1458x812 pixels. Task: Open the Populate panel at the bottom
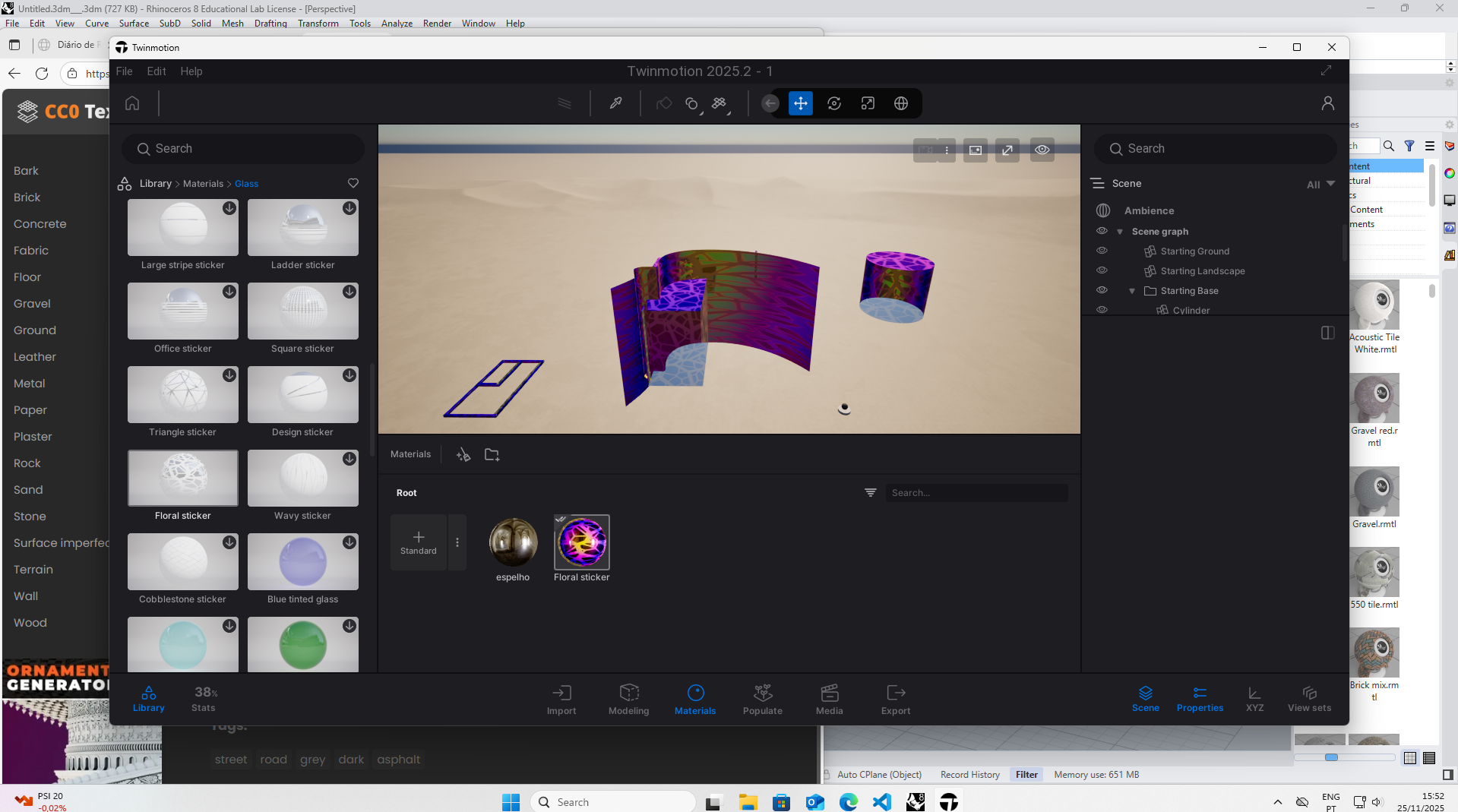pyautogui.click(x=762, y=698)
